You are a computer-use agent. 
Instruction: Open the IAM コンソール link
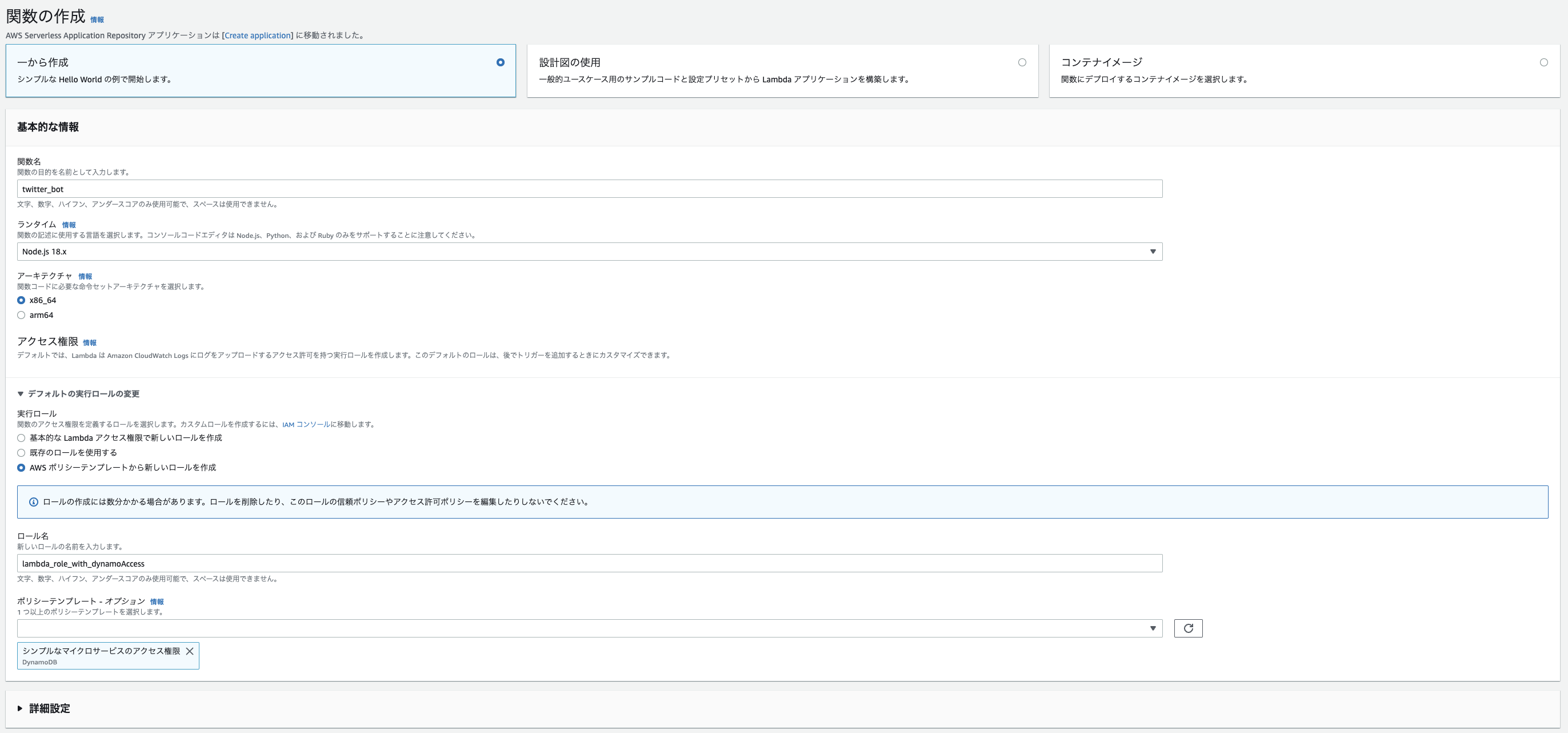pyautogui.click(x=306, y=424)
